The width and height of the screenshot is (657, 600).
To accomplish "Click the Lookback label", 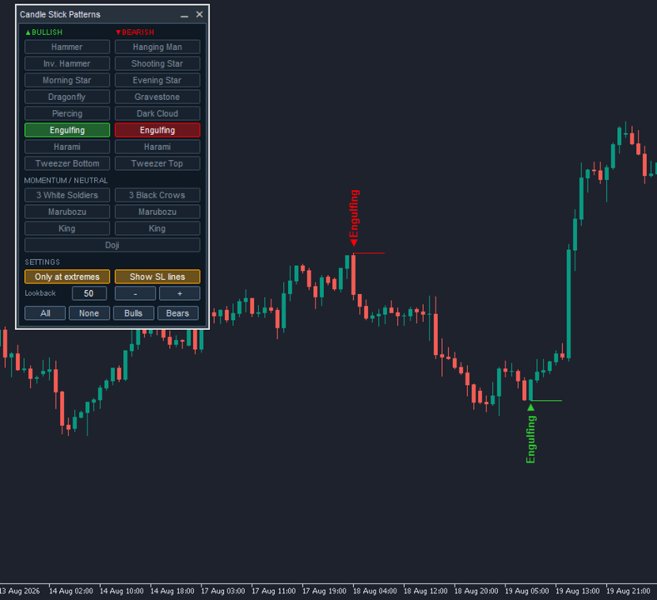I will pos(40,293).
